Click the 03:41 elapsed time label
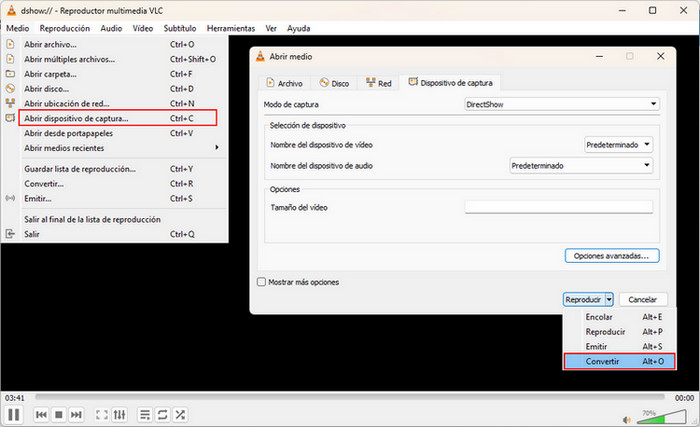 [x=15, y=398]
